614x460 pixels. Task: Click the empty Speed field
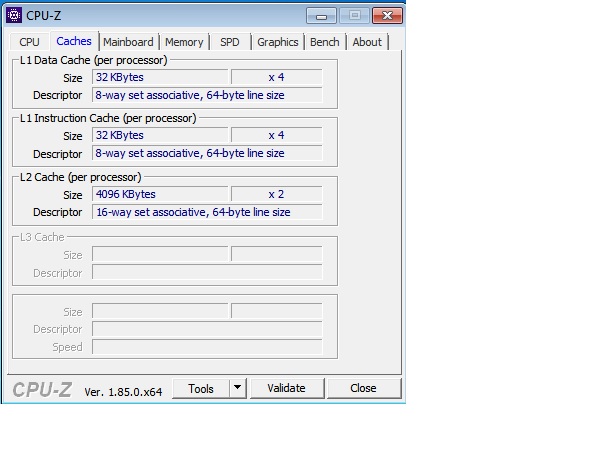click(x=207, y=347)
